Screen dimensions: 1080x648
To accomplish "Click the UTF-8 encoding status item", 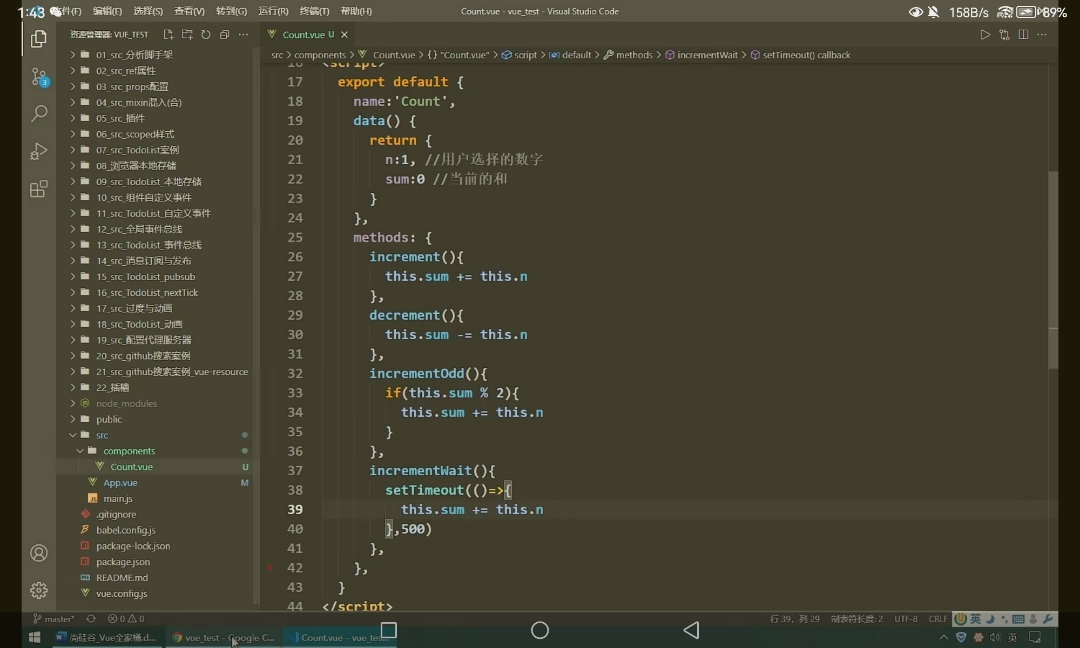I will pyautogui.click(x=905, y=618).
